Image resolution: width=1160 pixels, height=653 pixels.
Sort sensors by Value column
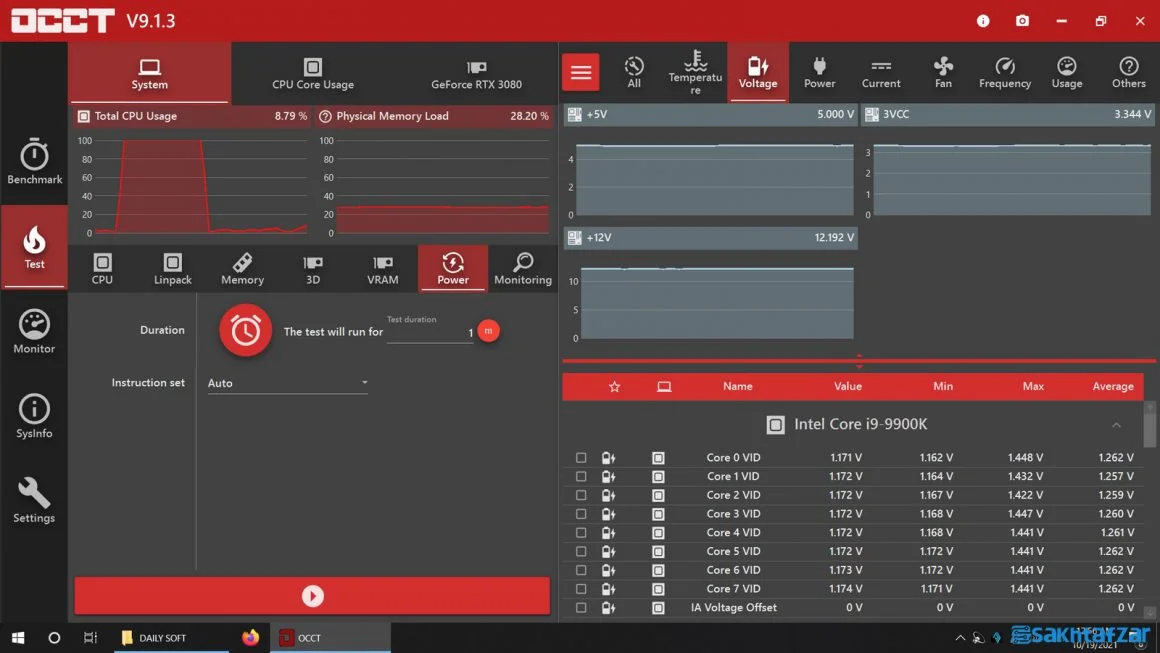(x=848, y=386)
